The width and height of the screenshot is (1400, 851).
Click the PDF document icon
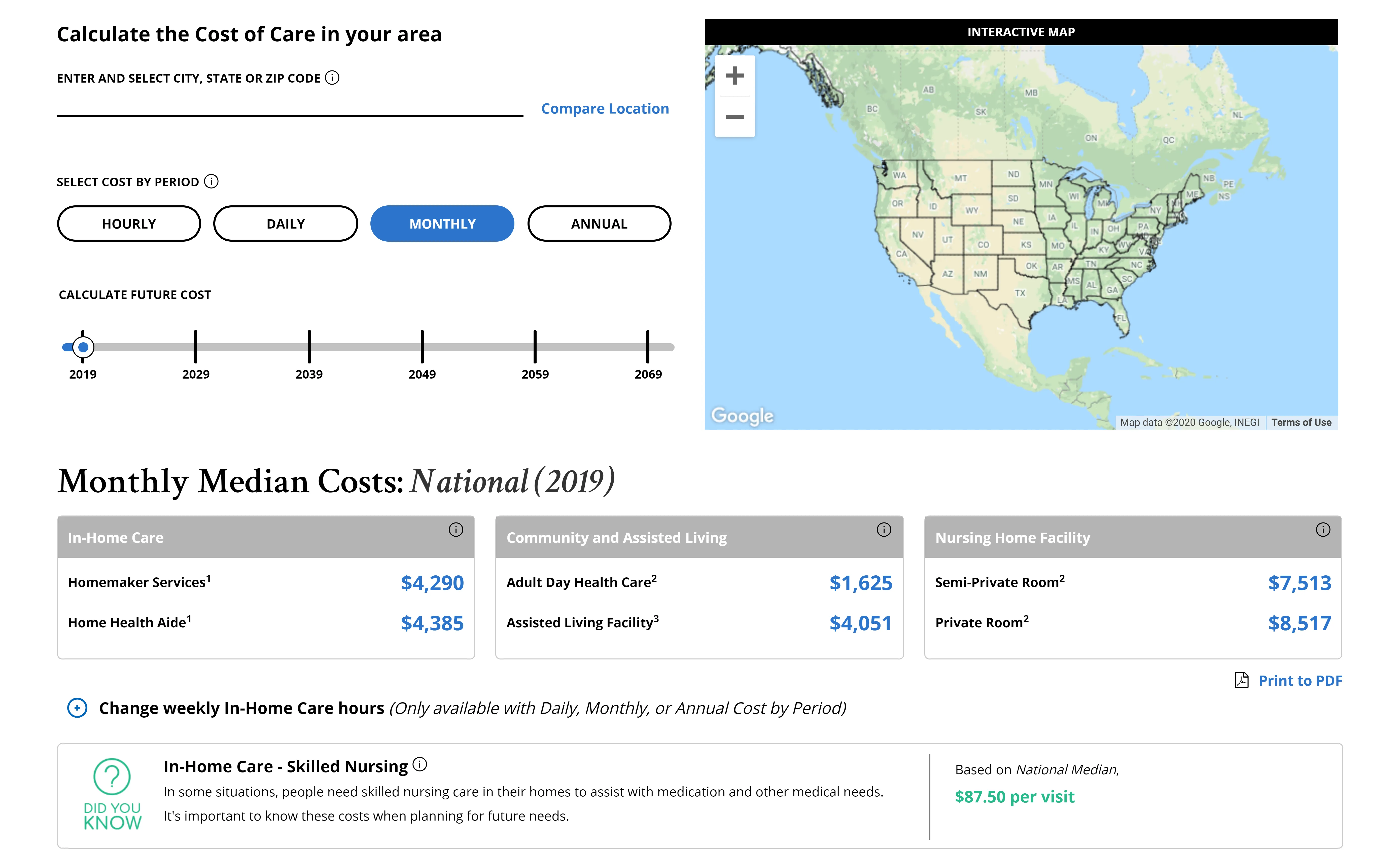[x=1241, y=680]
